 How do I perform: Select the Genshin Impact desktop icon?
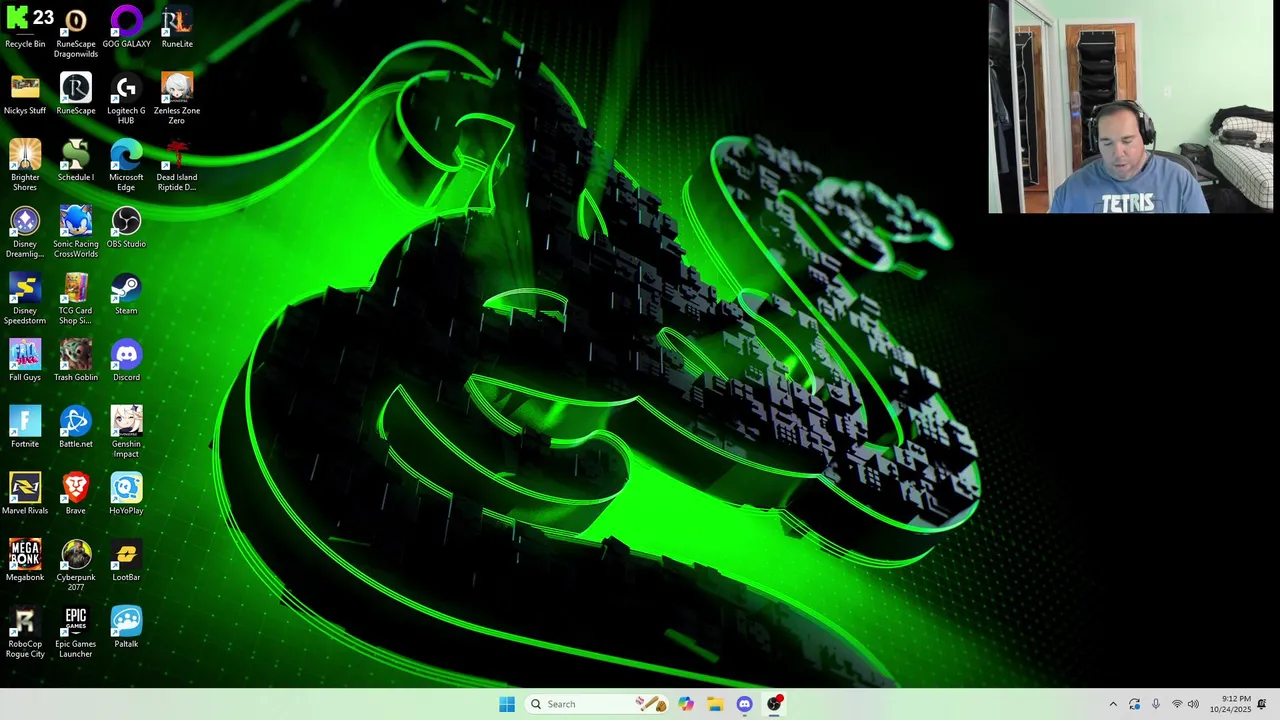[x=126, y=432]
